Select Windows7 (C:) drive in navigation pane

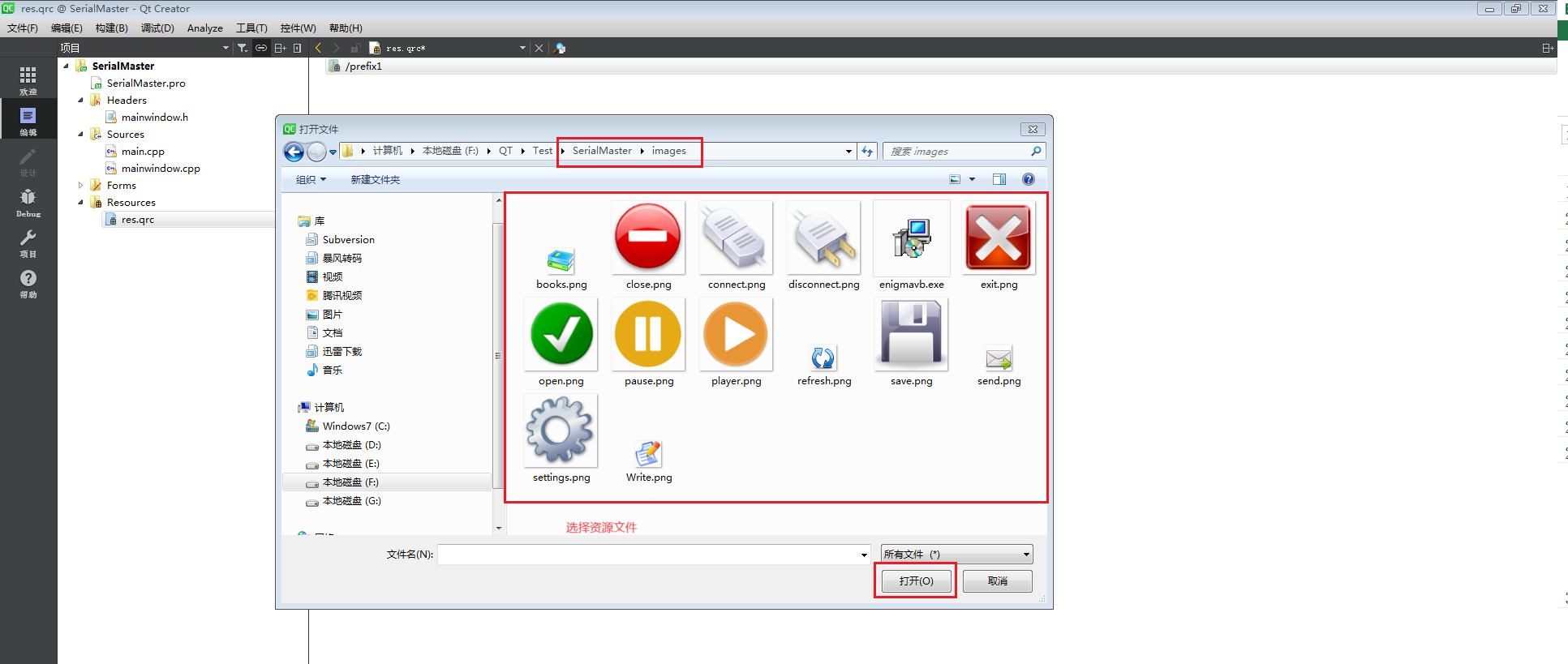(x=356, y=426)
